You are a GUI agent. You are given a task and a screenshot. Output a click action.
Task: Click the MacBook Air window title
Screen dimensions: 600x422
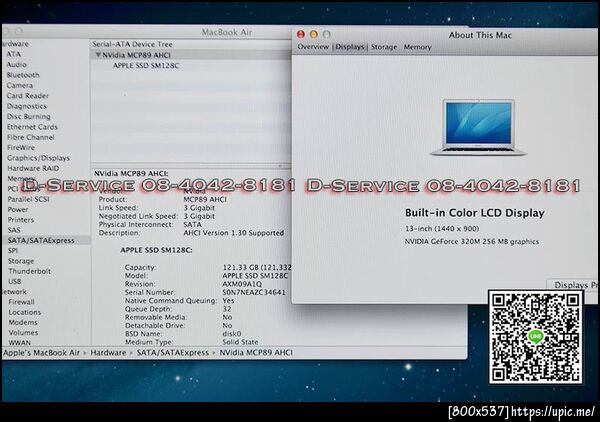pyautogui.click(x=227, y=32)
